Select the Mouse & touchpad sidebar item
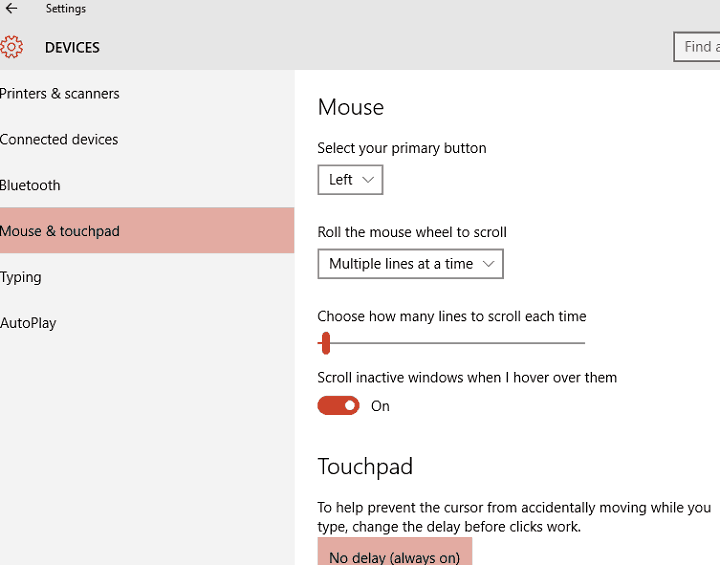This screenshot has width=720, height=565. [x=60, y=231]
